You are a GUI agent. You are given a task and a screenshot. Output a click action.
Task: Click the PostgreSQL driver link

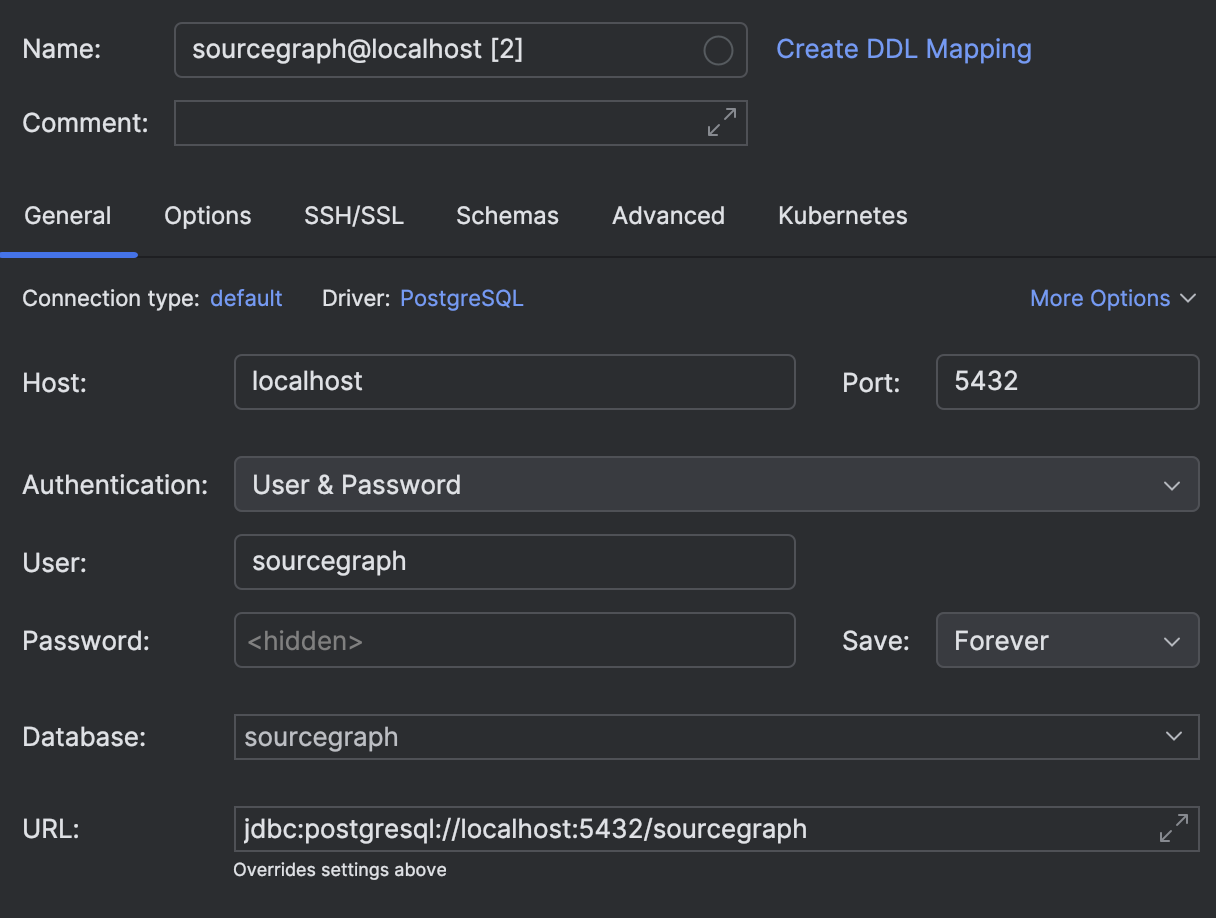tap(461, 298)
